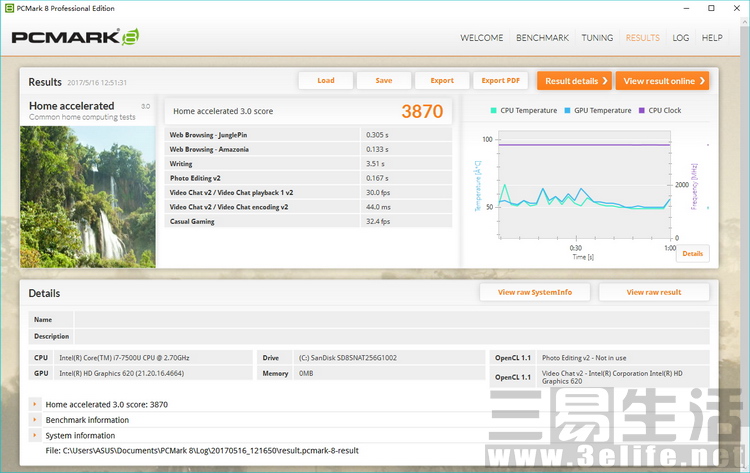Click the GPU Temperature legend swatch
This screenshot has width=750, height=473.
[x=567, y=110]
